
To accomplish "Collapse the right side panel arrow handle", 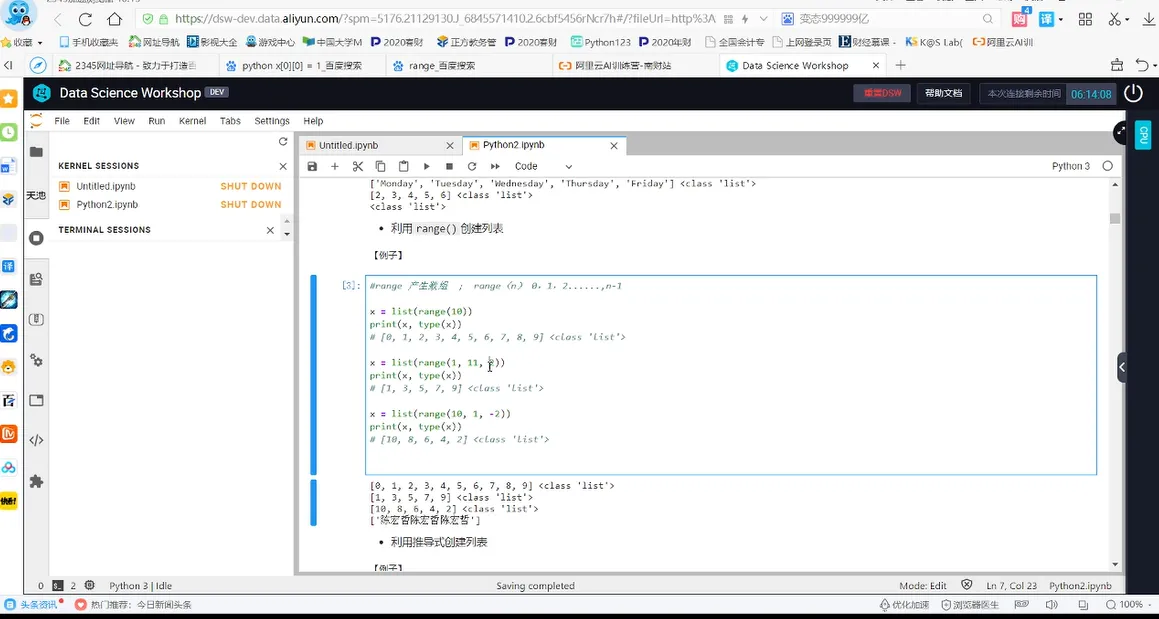I will click(x=1122, y=367).
